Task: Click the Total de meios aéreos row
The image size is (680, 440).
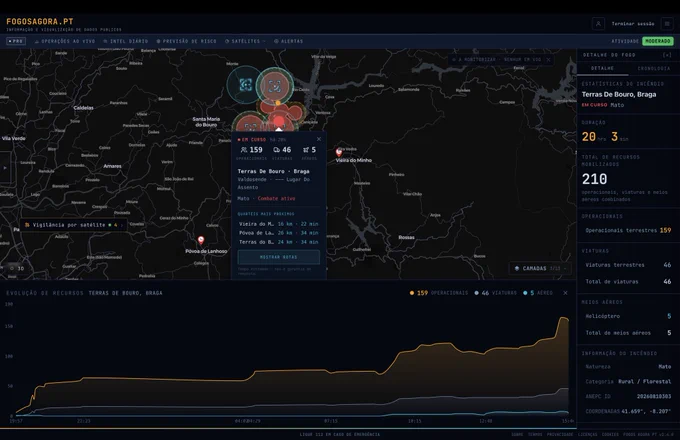Action: pos(628,333)
